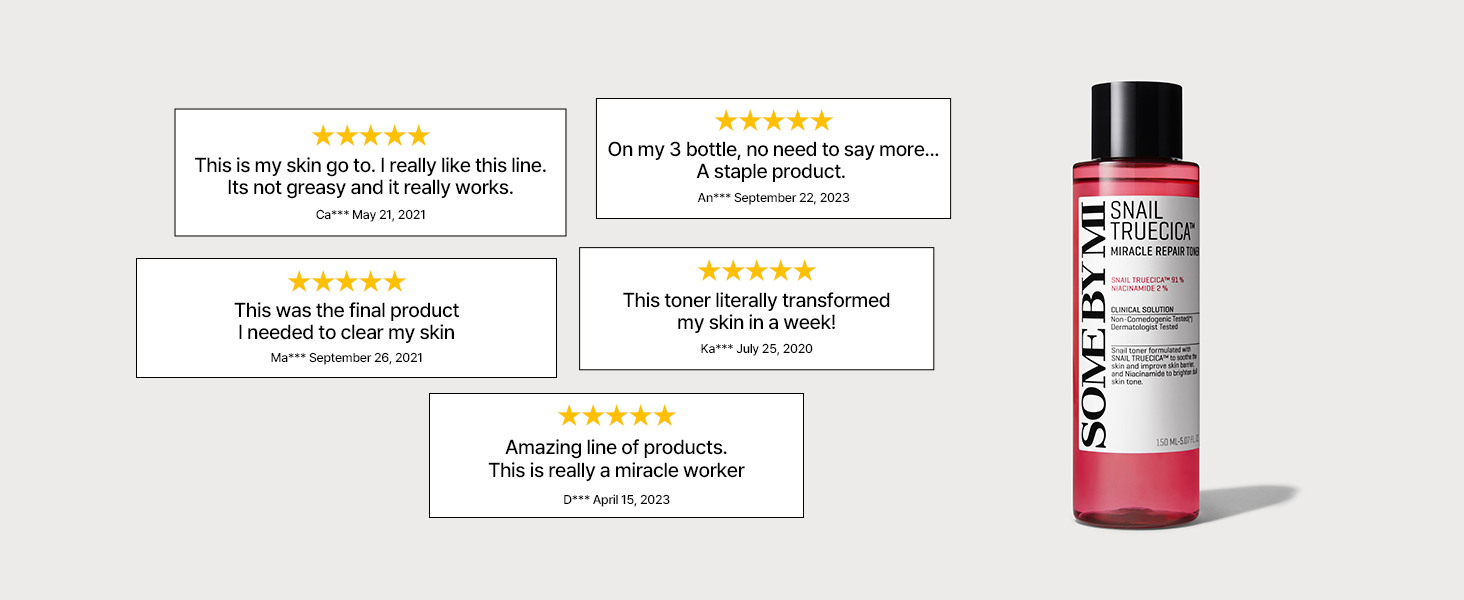The width and height of the screenshot is (1464, 600).
Task: Click reviewer An*** September 22, 2023
Action: (x=773, y=198)
